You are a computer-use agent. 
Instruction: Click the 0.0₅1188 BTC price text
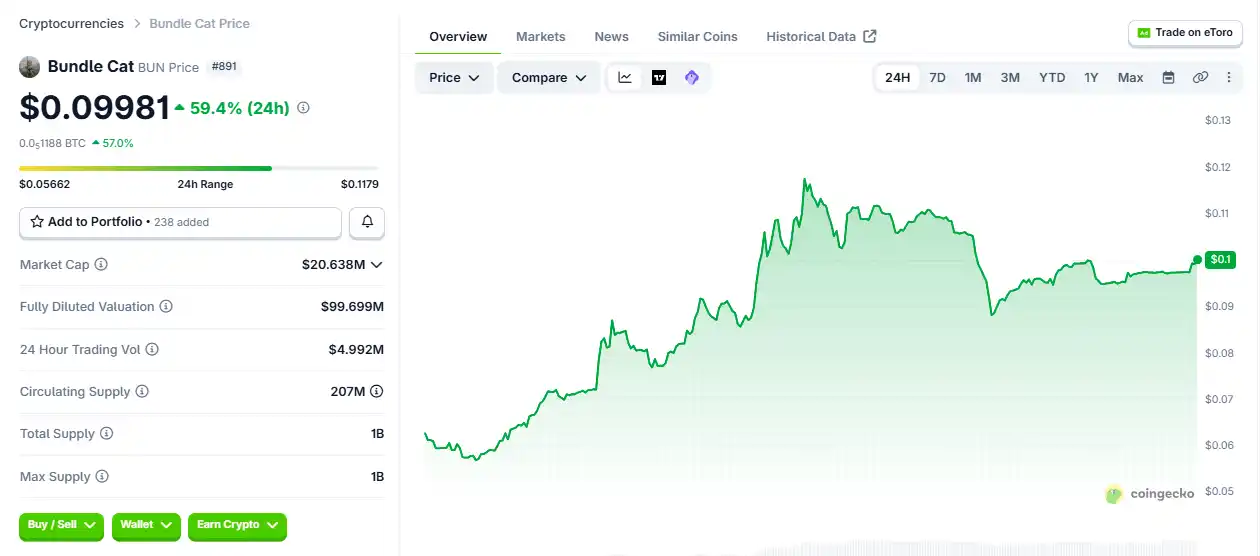coord(53,143)
